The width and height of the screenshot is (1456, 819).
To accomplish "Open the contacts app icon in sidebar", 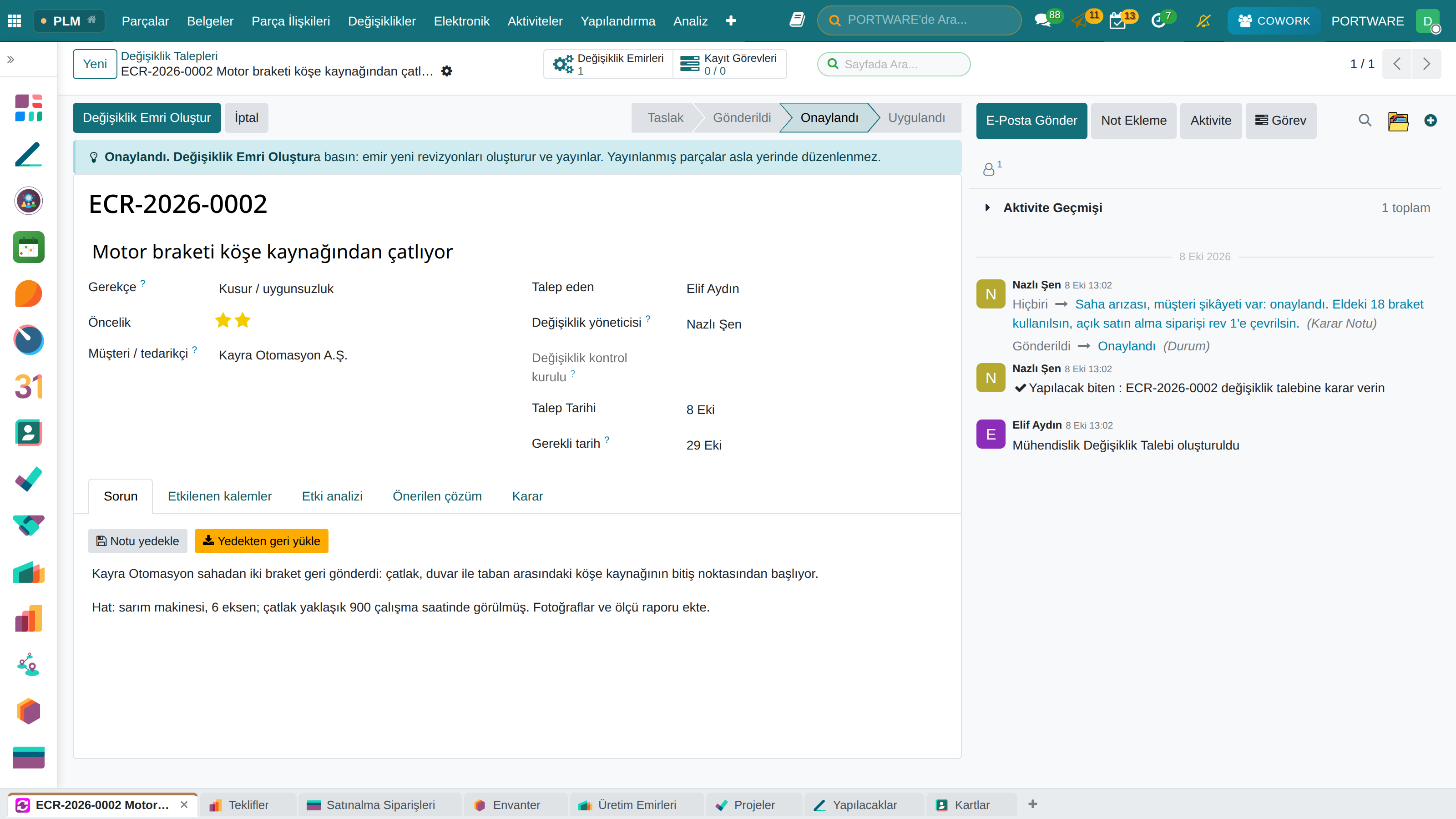I will 28,433.
